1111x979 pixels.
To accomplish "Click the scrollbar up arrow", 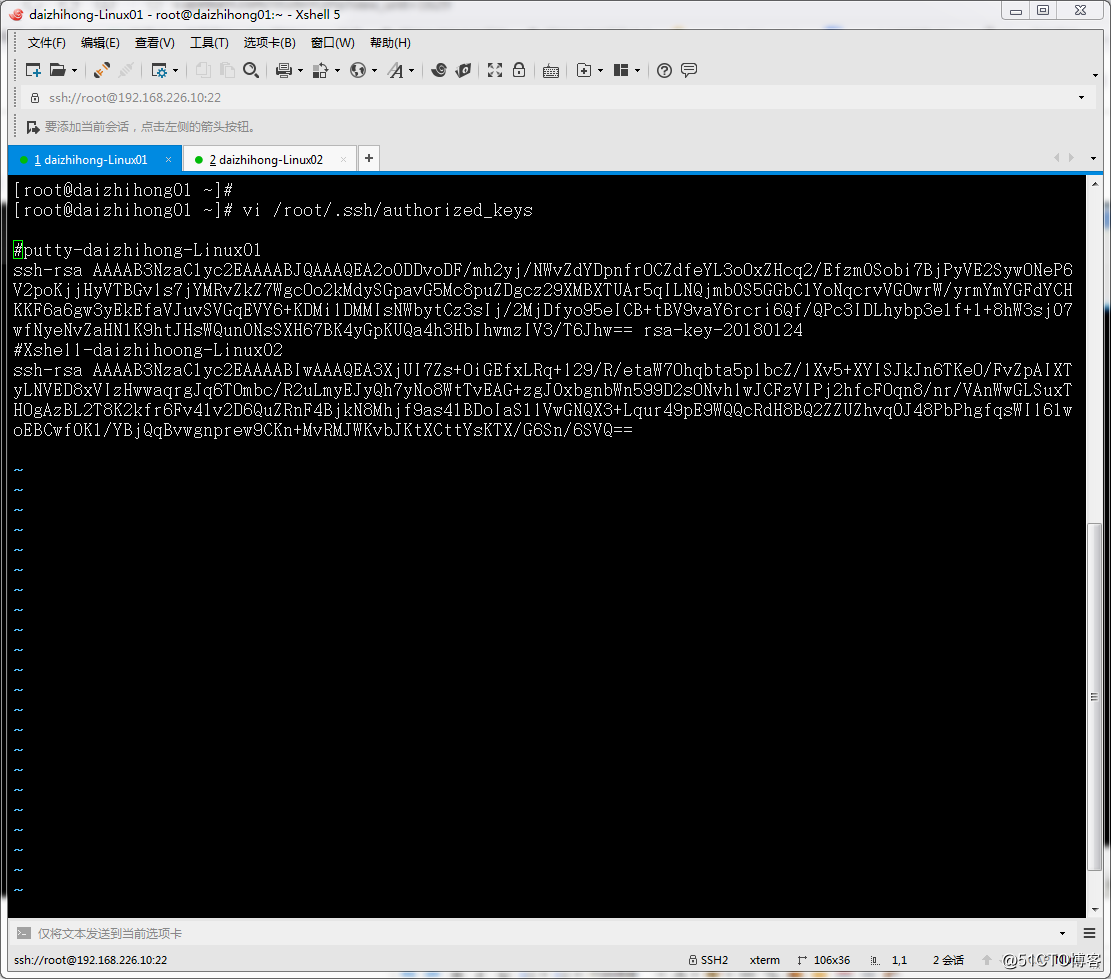I will pos(1095,183).
